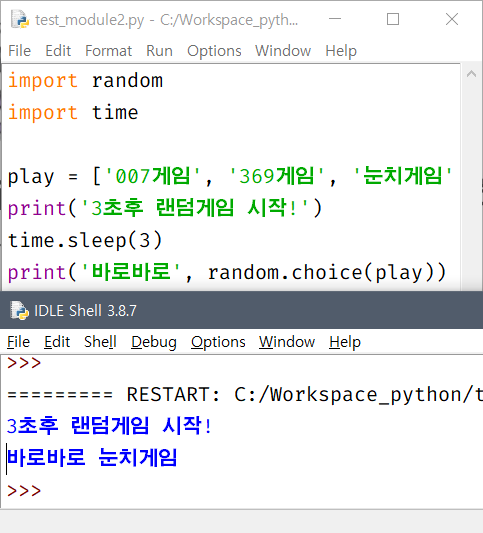Open Help menu in editor window
The height and width of the screenshot is (533, 483).
tap(341, 51)
